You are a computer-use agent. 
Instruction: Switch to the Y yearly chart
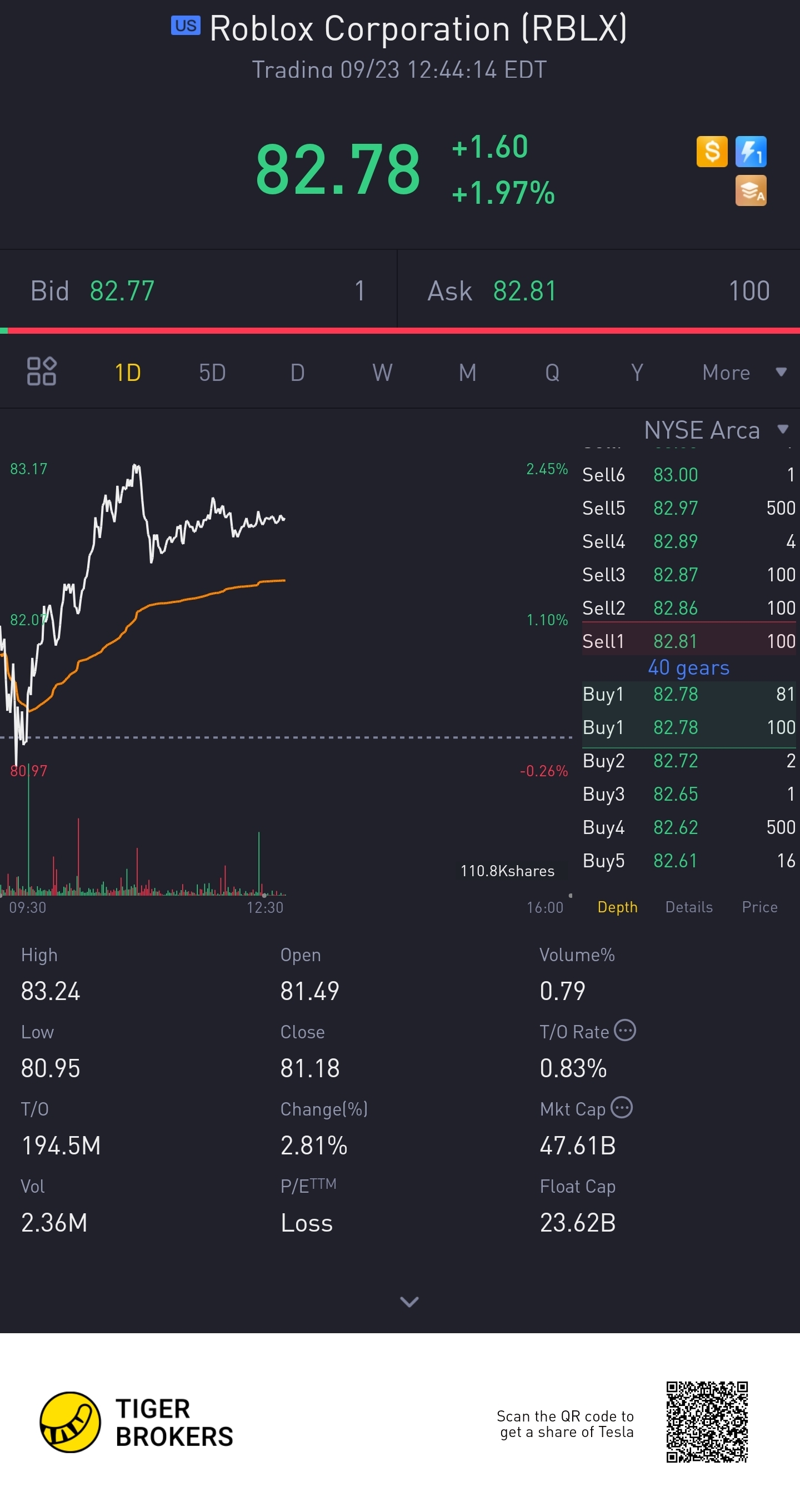tap(637, 372)
